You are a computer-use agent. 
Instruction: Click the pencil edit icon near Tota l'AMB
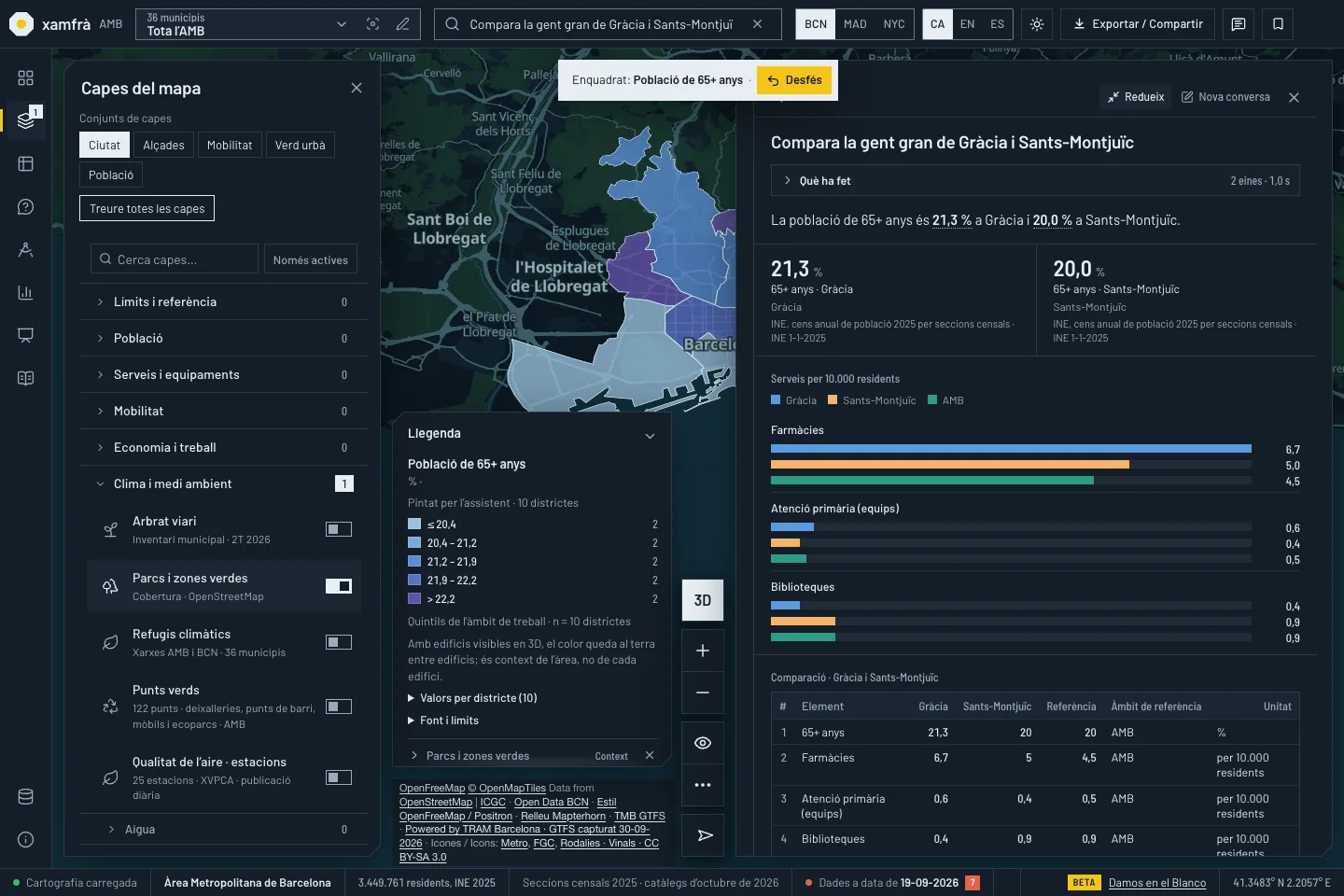(402, 24)
